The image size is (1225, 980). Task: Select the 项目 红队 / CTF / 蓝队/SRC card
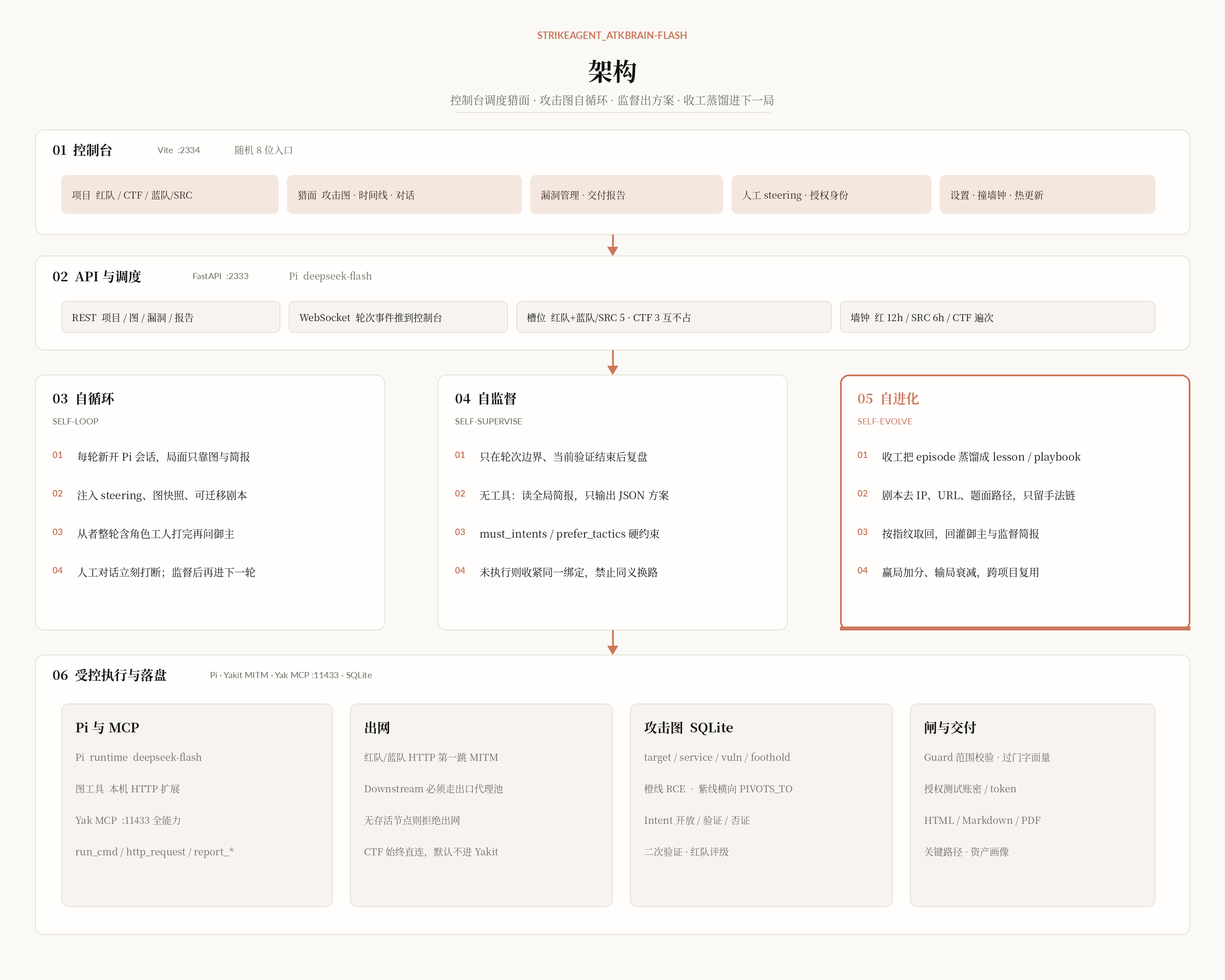coord(170,195)
